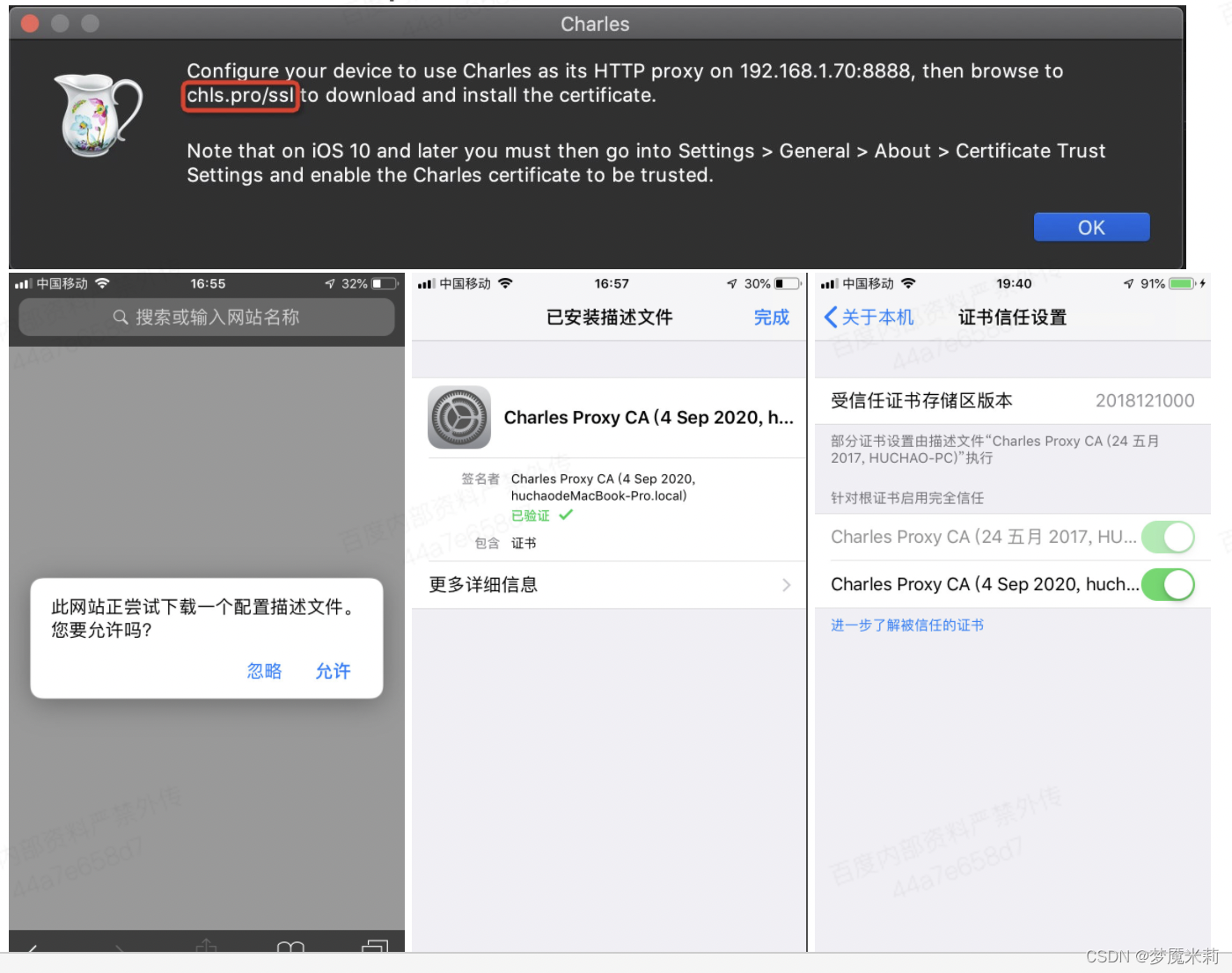1232x973 pixels.
Task: Tap 证书信任设置 header title
Action: click(x=1012, y=317)
